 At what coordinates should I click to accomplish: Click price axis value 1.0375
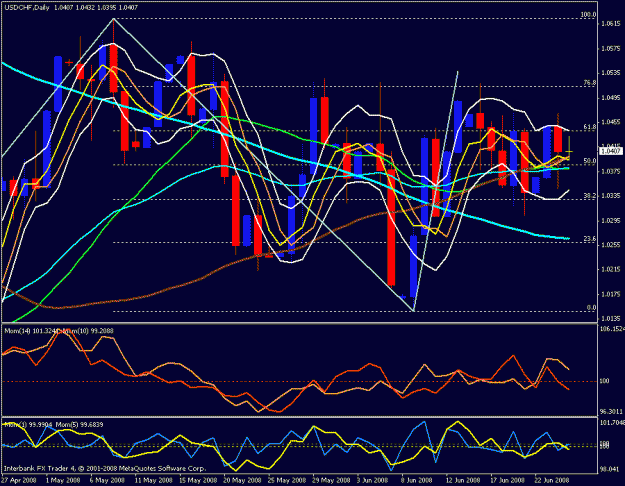pos(611,171)
